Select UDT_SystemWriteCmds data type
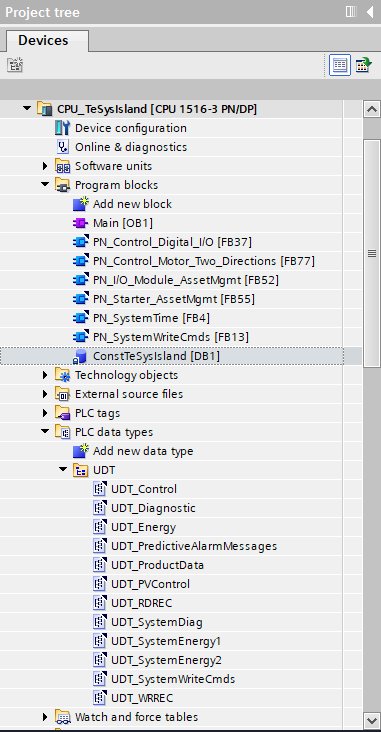The width and height of the screenshot is (381, 732). click(173, 679)
